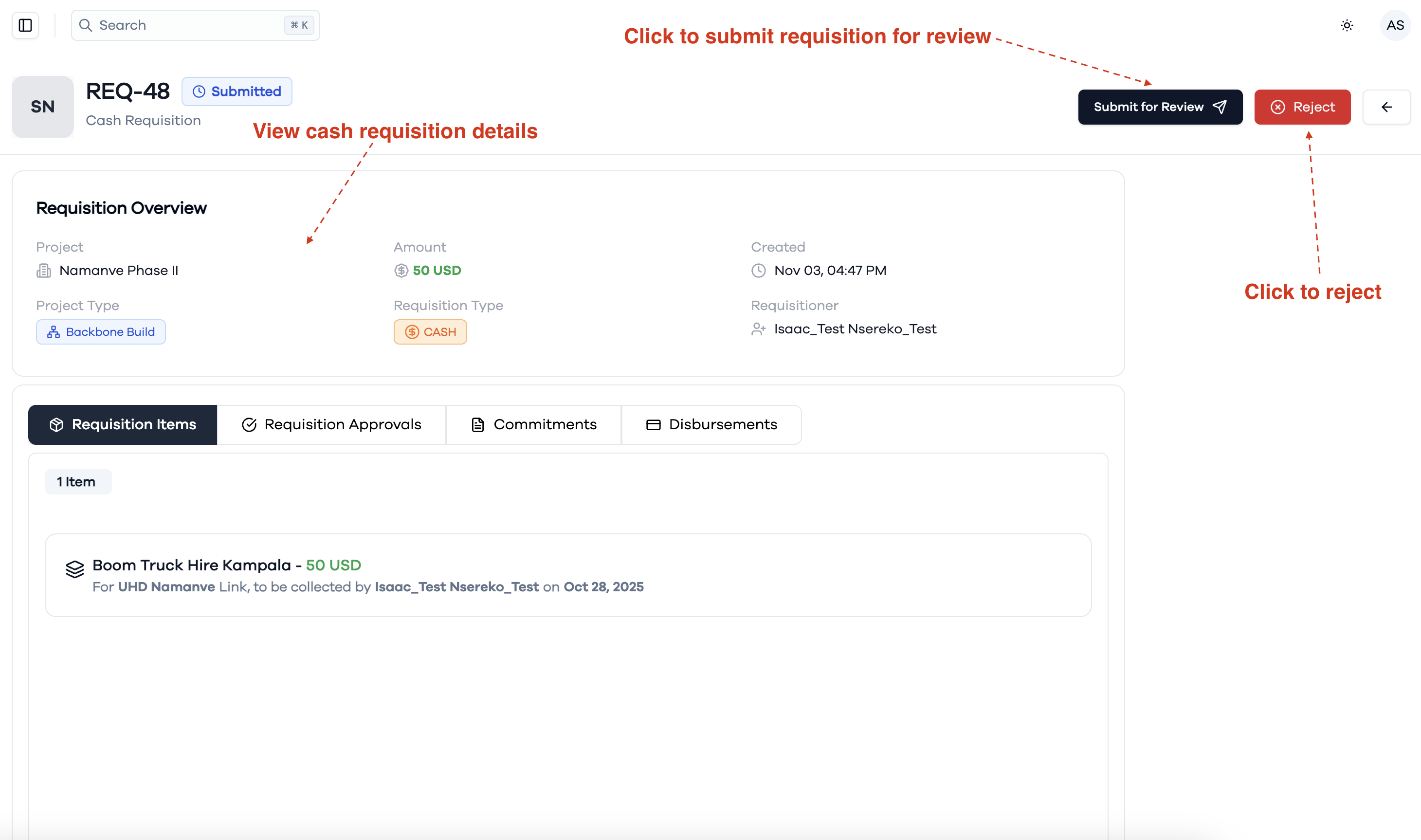Click the layers icon beside Boom Truck Hire
This screenshot has height=840, width=1421.
pyautogui.click(x=75, y=569)
